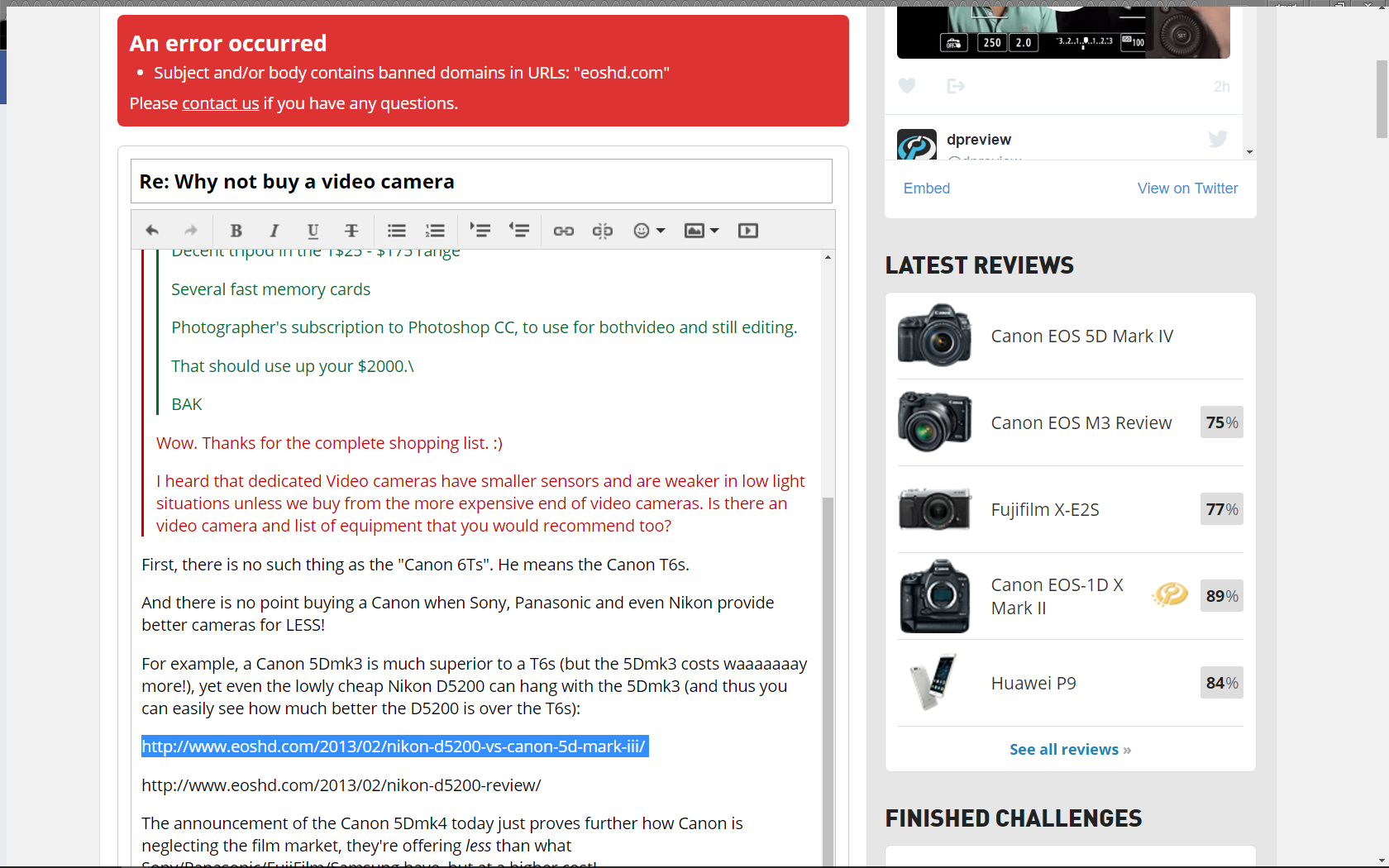
Task: Click the page's main scrollbar thumb
Action: click(1382, 99)
